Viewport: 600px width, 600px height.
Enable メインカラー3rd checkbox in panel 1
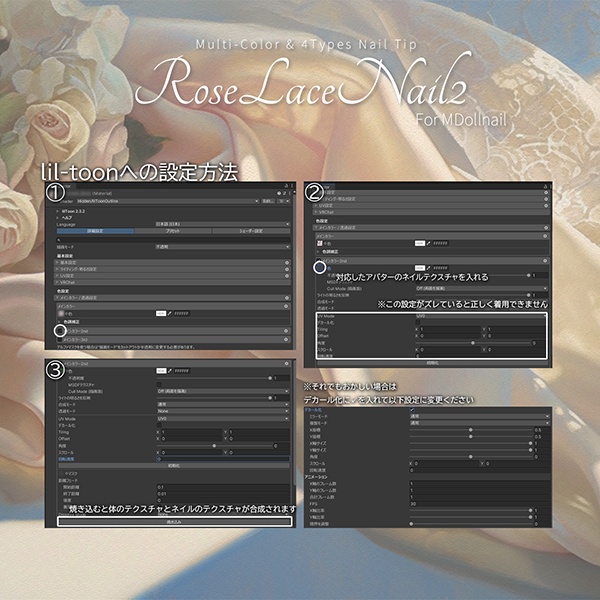(x=60, y=339)
